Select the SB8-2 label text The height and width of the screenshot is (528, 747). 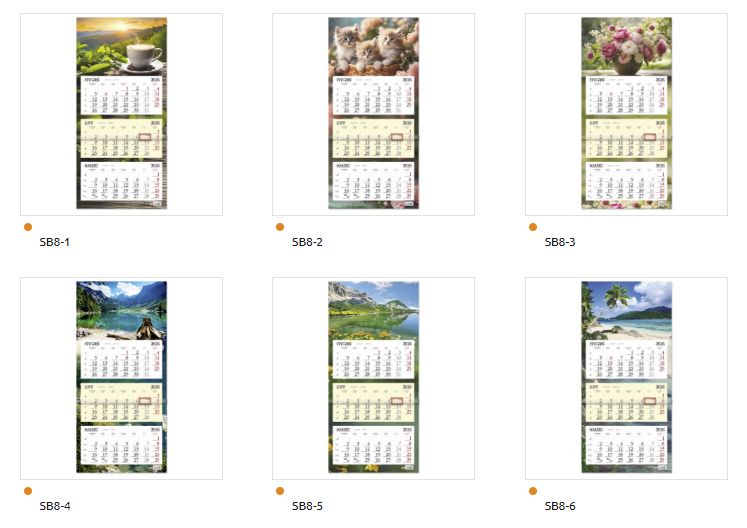click(307, 242)
